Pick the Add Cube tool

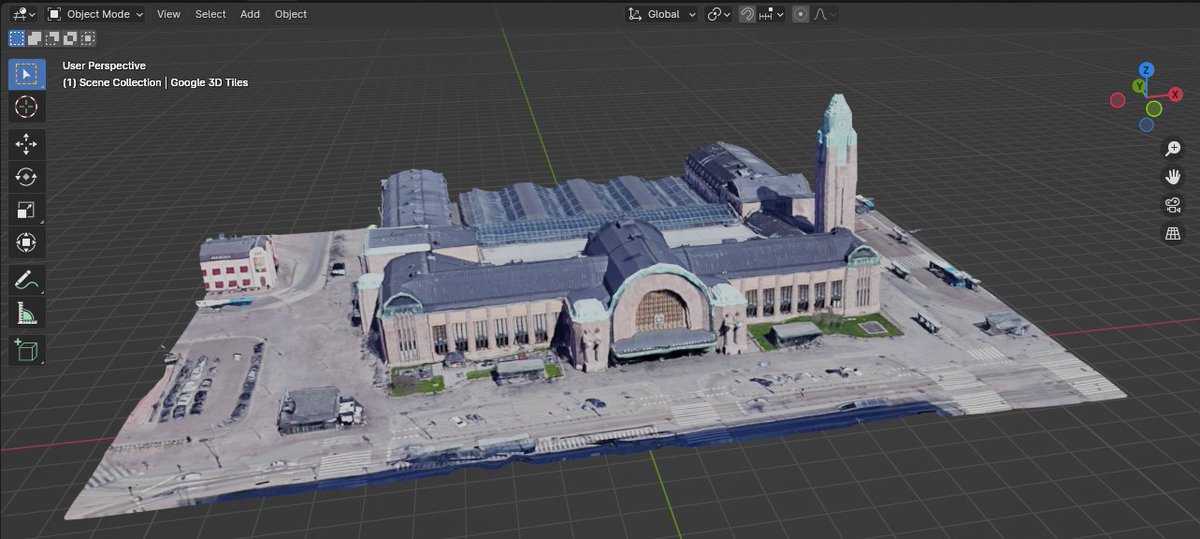coord(27,351)
